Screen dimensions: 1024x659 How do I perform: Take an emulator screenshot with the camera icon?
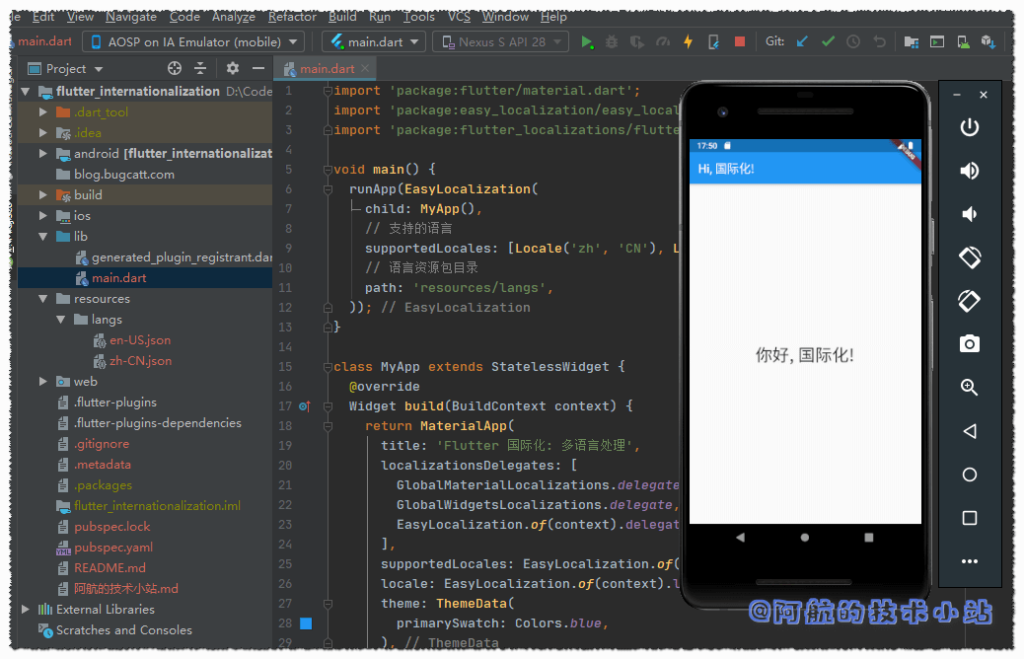click(x=969, y=343)
